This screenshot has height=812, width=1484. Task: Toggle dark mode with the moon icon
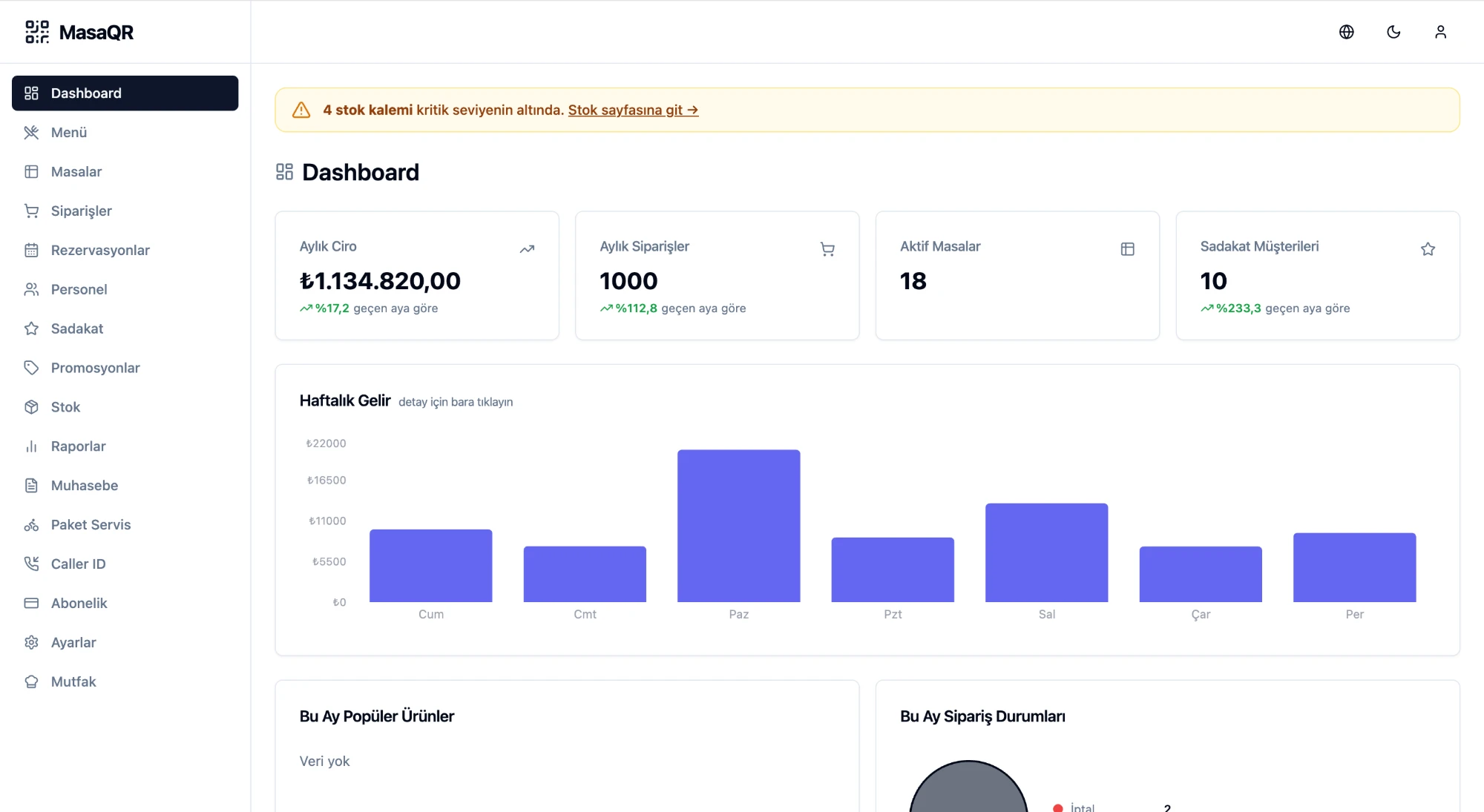pyautogui.click(x=1393, y=32)
